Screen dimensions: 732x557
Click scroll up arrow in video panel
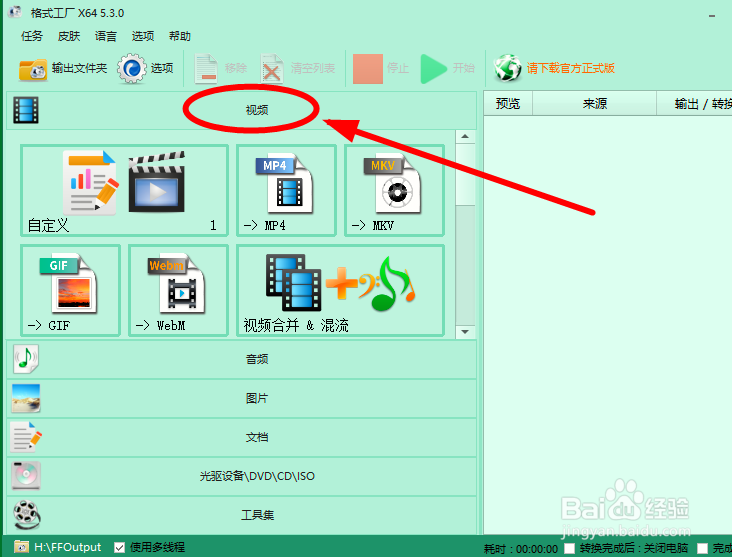[x=465, y=136]
